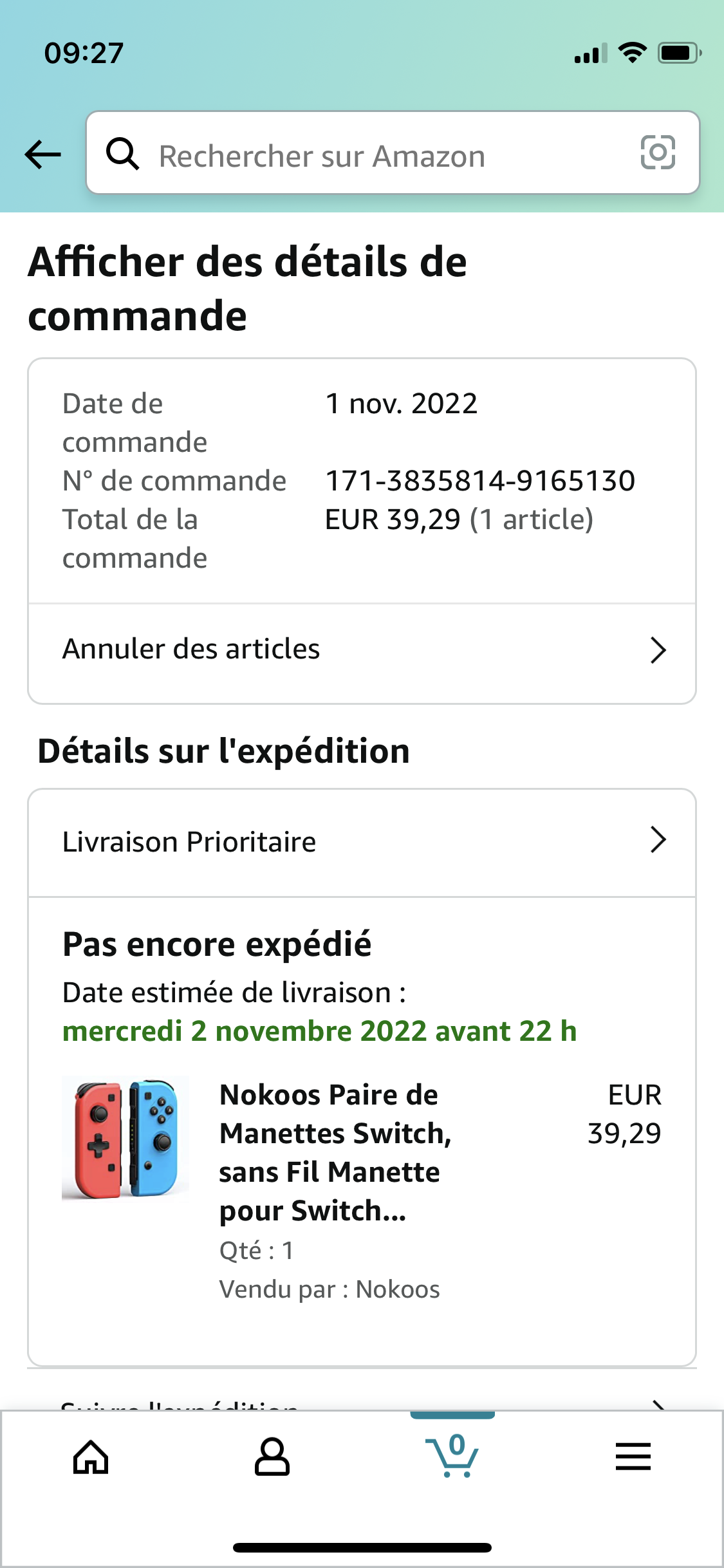The height and width of the screenshot is (1568, 724).
Task: Expand the Livraison Prioritaire chevron
Action: (658, 840)
